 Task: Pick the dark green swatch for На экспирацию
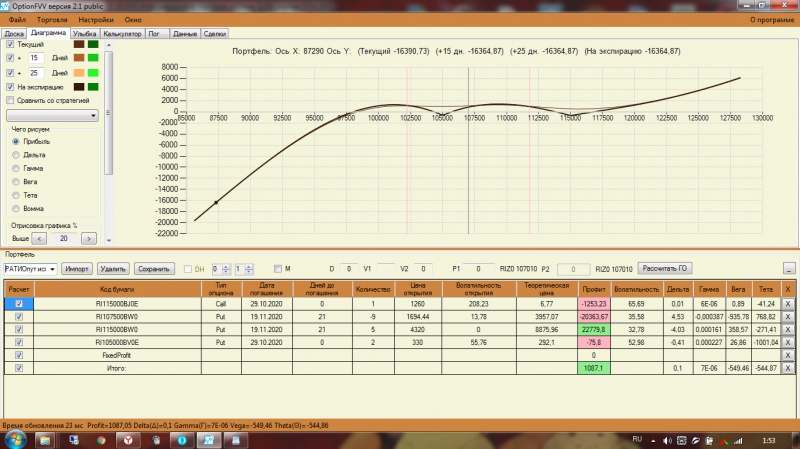click(x=93, y=87)
